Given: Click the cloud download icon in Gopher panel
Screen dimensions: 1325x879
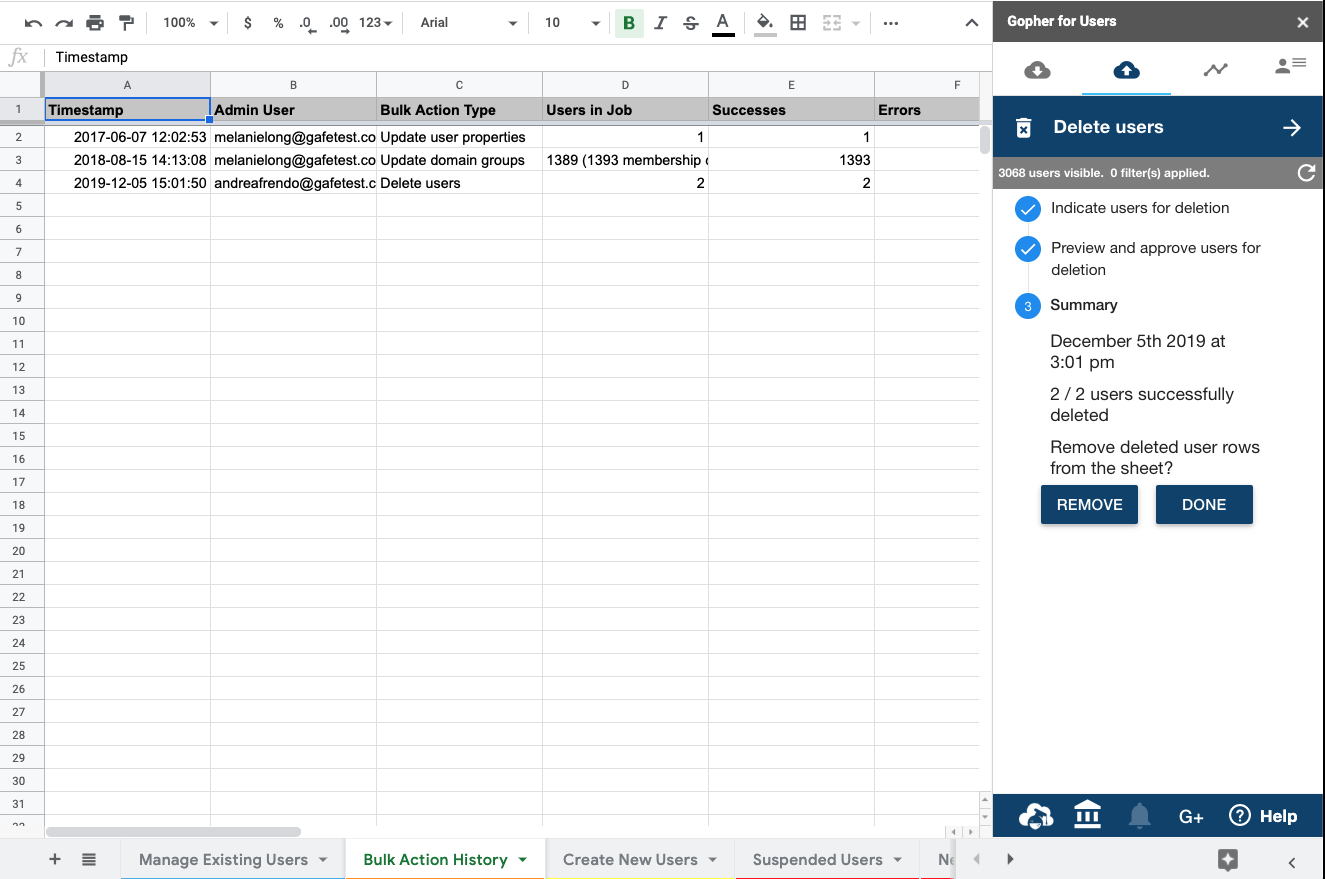Looking at the screenshot, I should pyautogui.click(x=1037, y=70).
